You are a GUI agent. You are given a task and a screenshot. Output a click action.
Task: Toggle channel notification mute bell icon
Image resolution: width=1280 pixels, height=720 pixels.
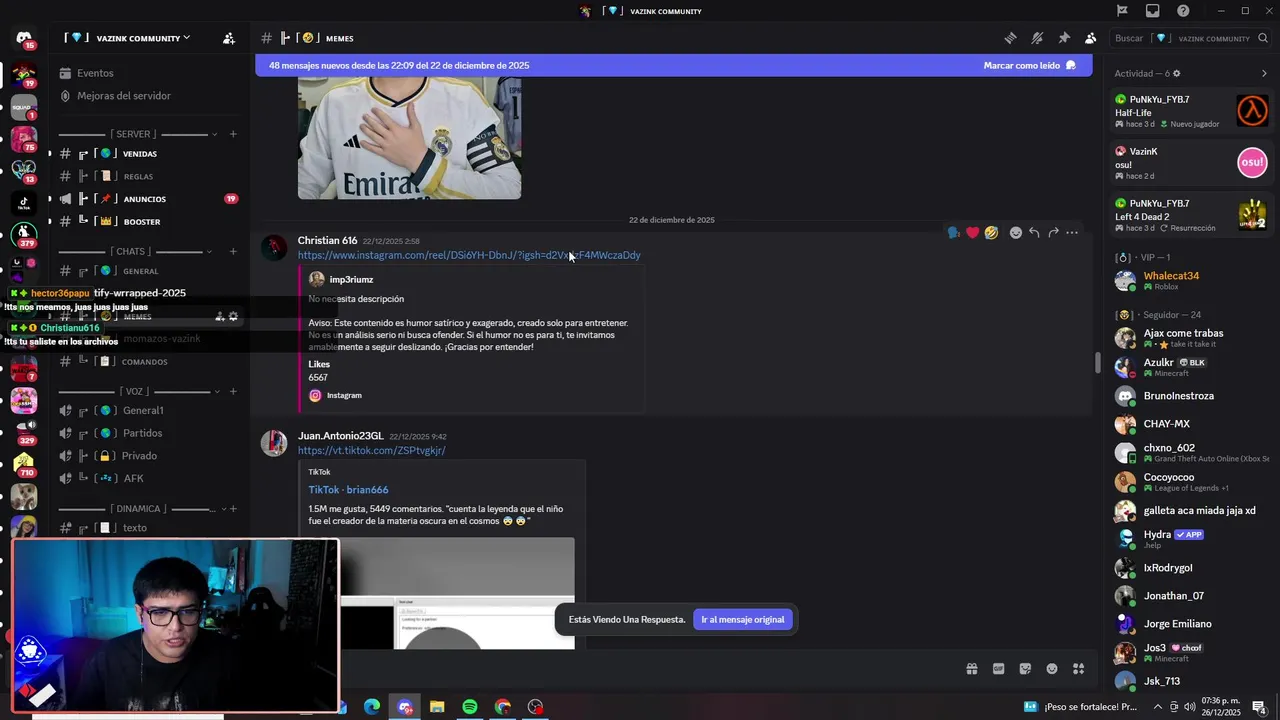point(1037,38)
